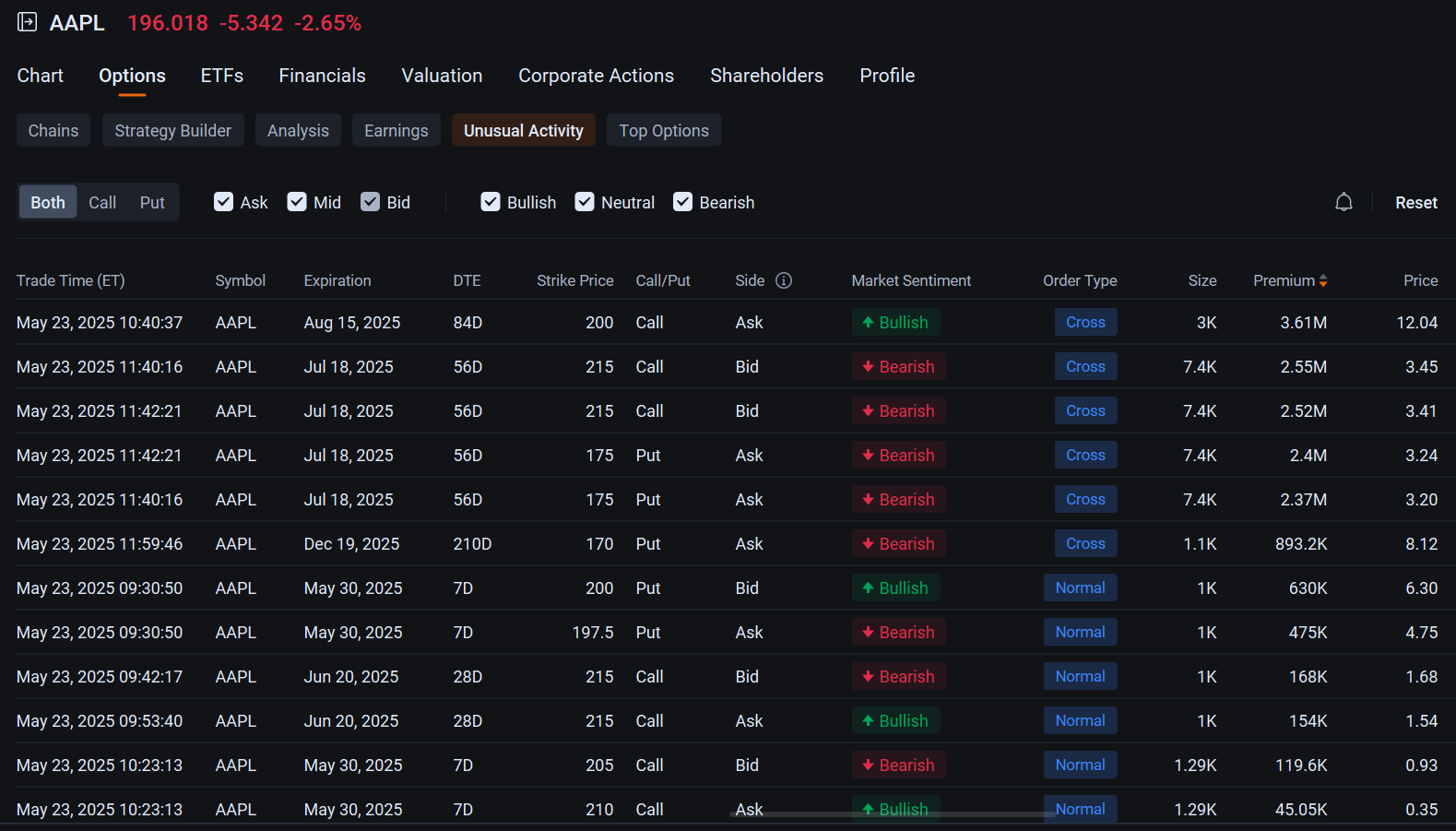Click the Normal tag on the 119.6K row
1456x831 pixels.
pos(1080,765)
